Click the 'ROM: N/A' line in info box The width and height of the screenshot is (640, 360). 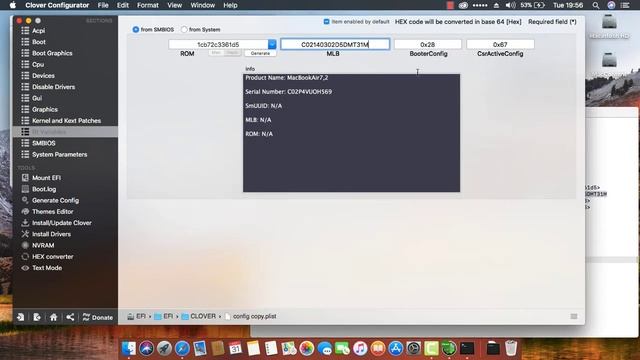[259, 134]
